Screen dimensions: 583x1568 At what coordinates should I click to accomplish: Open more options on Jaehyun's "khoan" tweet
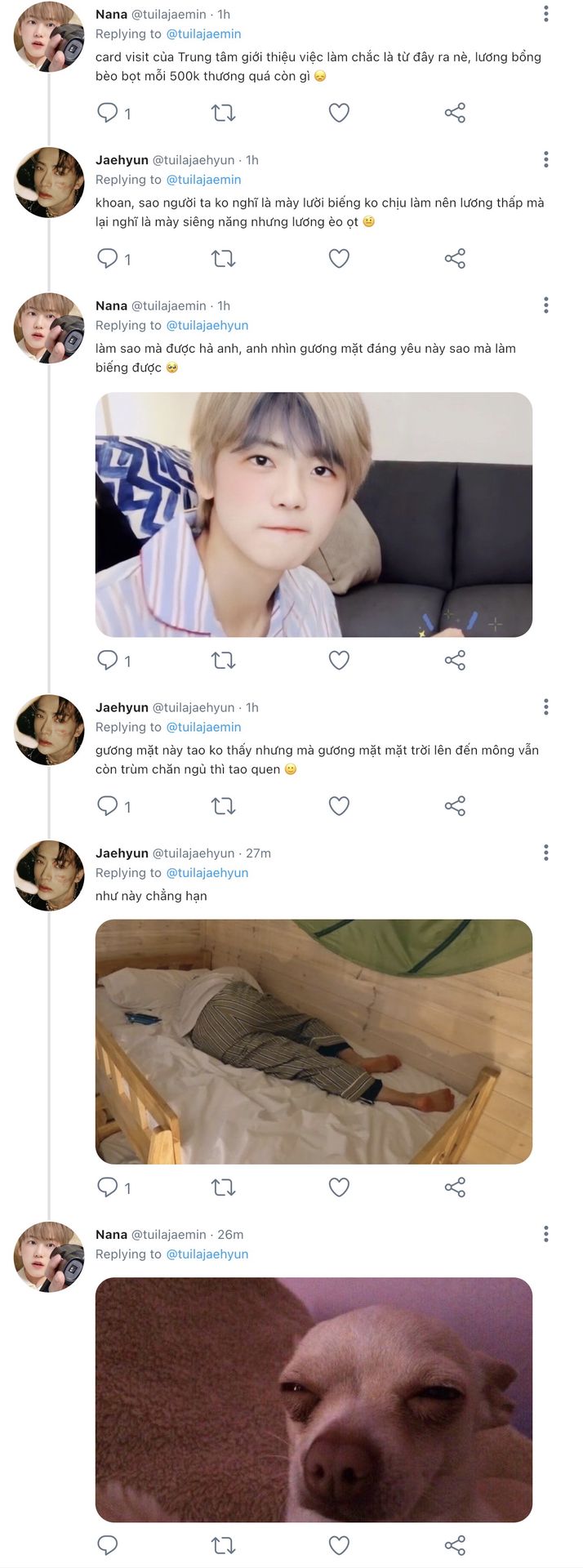coord(545,159)
